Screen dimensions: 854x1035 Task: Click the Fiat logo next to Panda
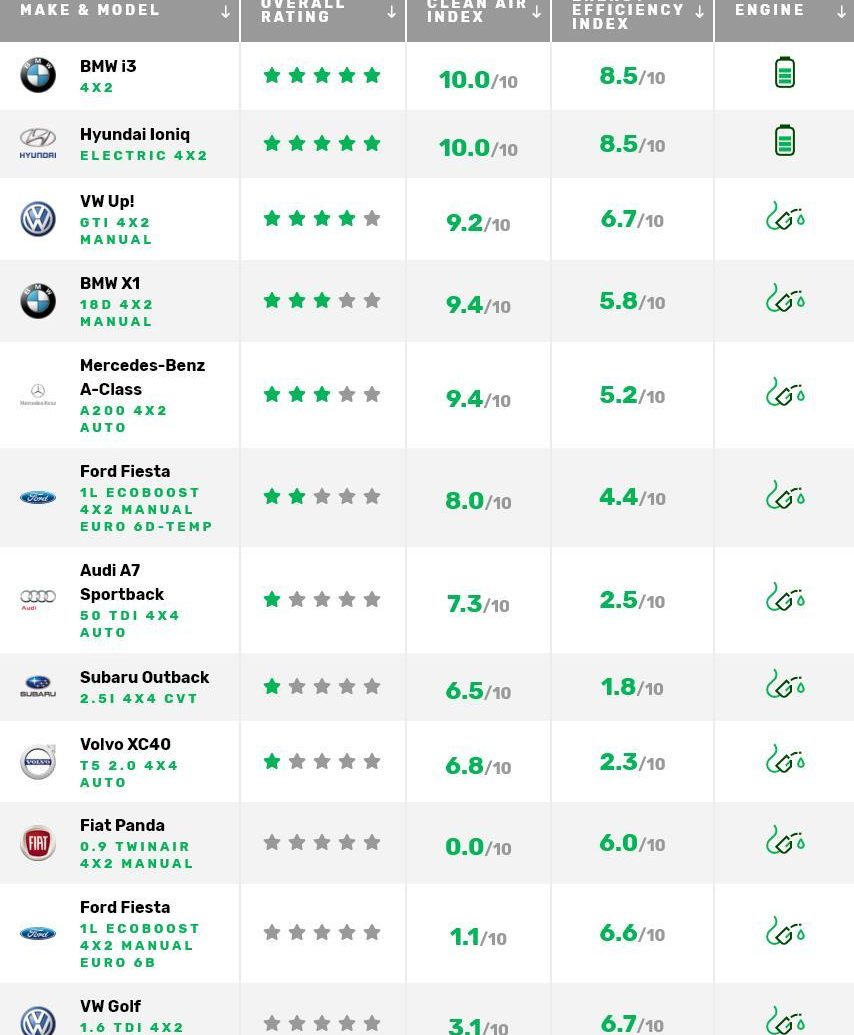coord(38,843)
